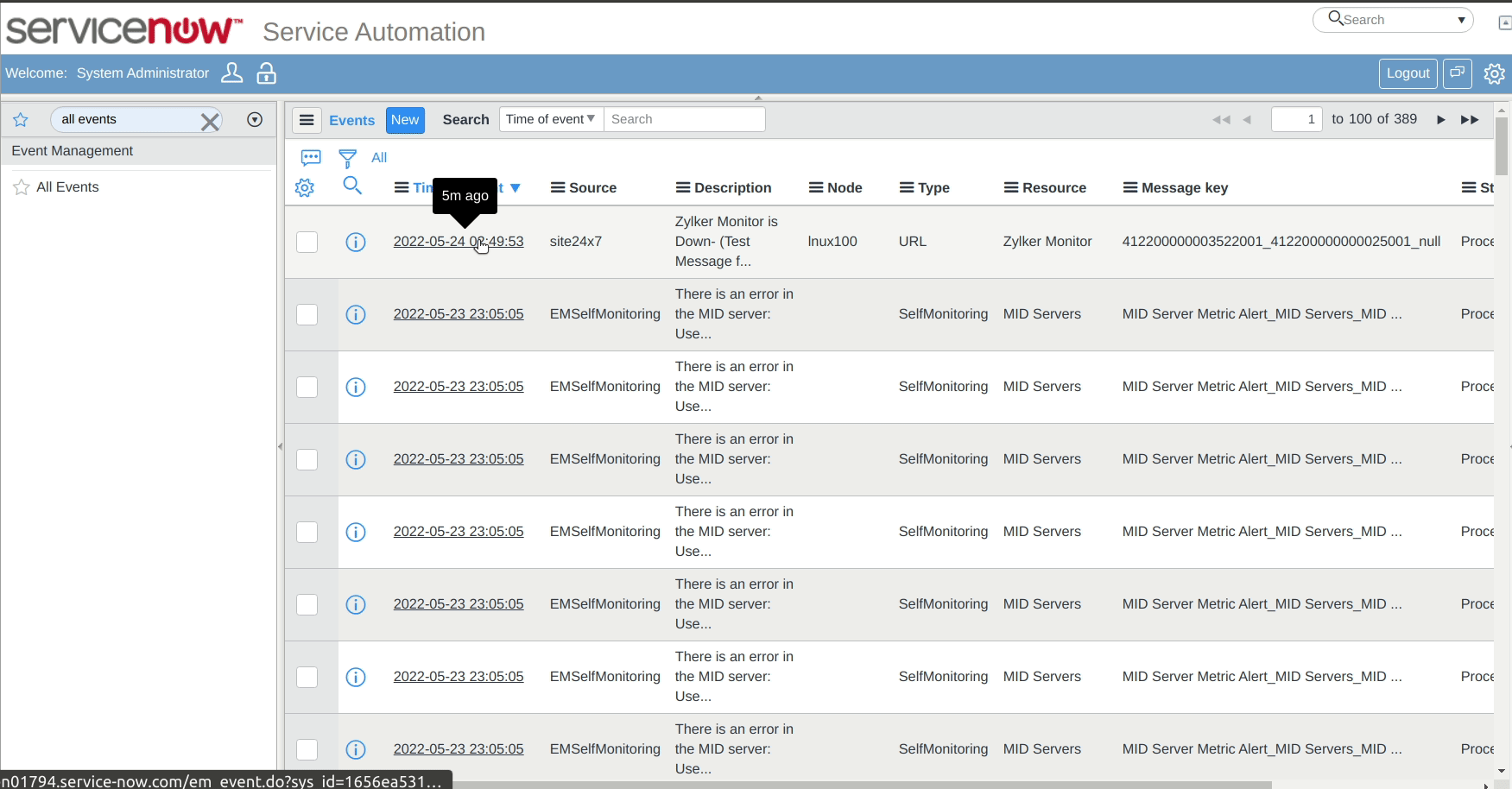Open the user profile icon beside Welcome
This screenshot has width=1512, height=789.
coord(231,73)
